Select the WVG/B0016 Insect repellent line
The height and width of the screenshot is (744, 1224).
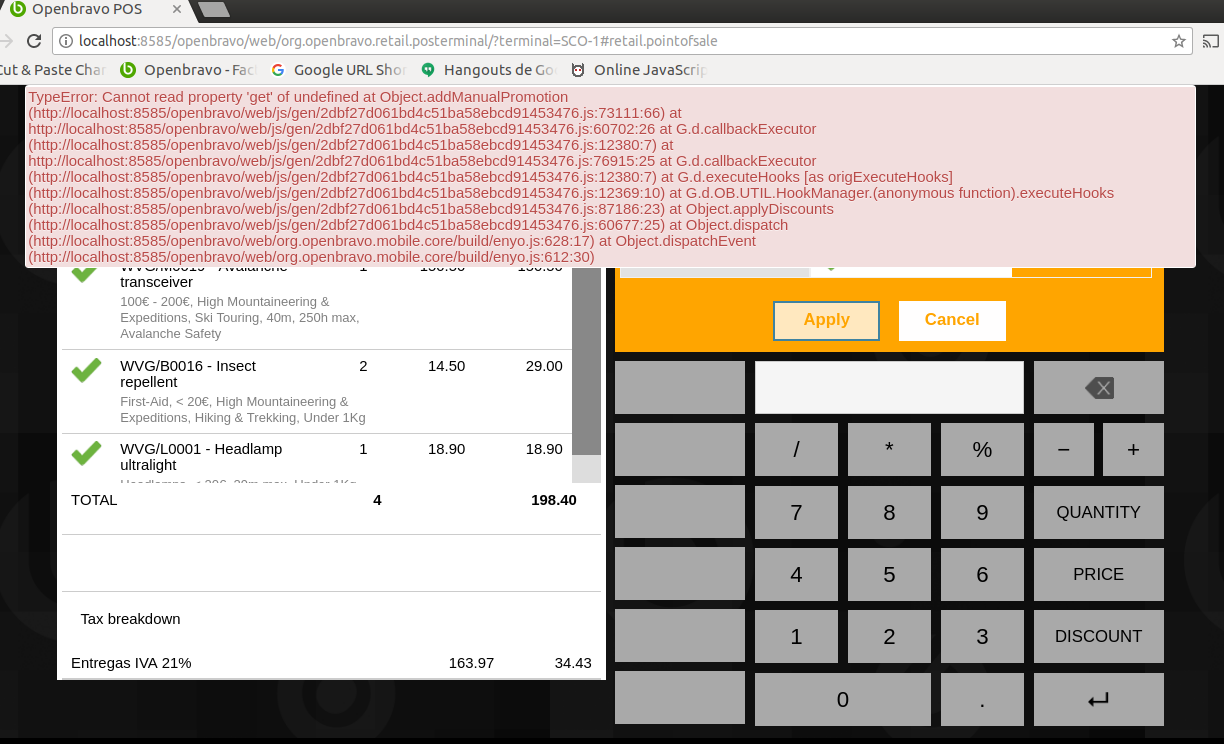tap(316, 391)
